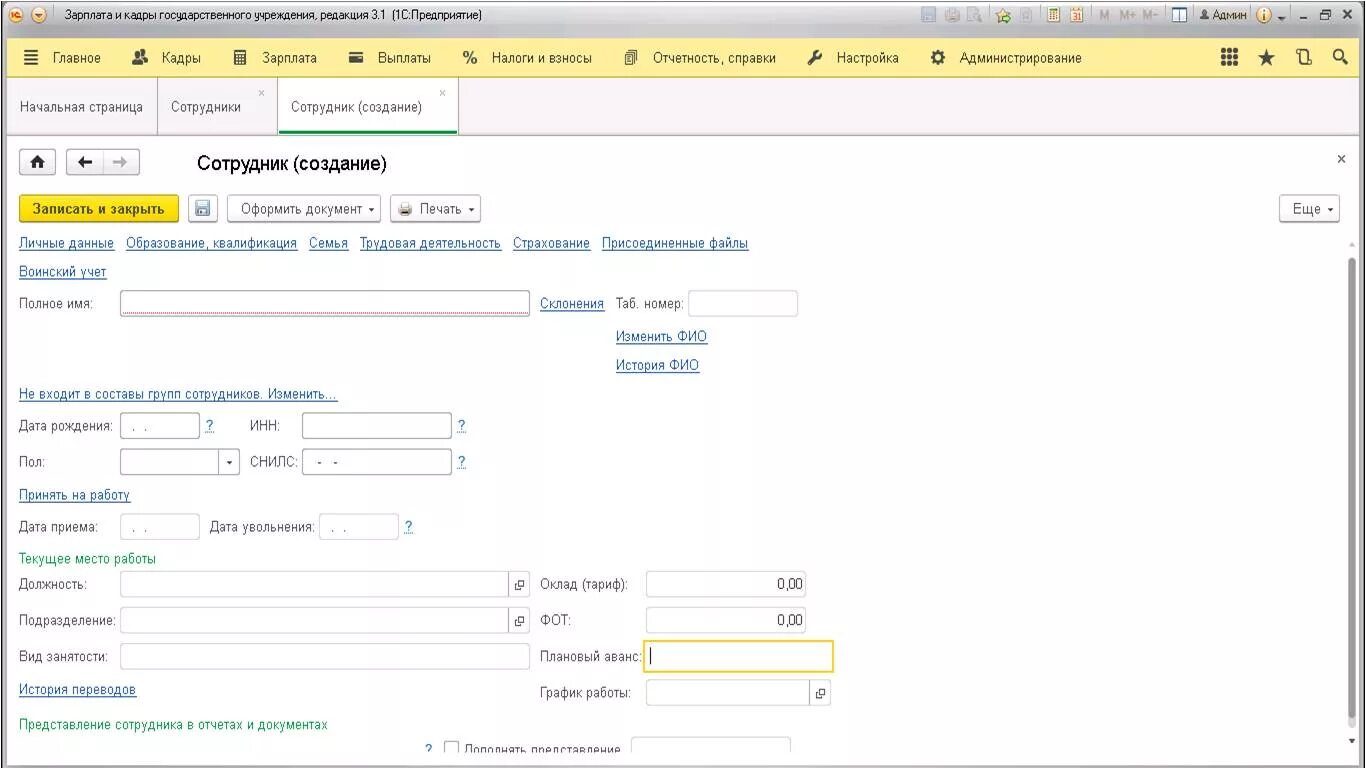The width and height of the screenshot is (1366, 769).
Task: Switch to Начальная страница tab
Action: point(81,107)
